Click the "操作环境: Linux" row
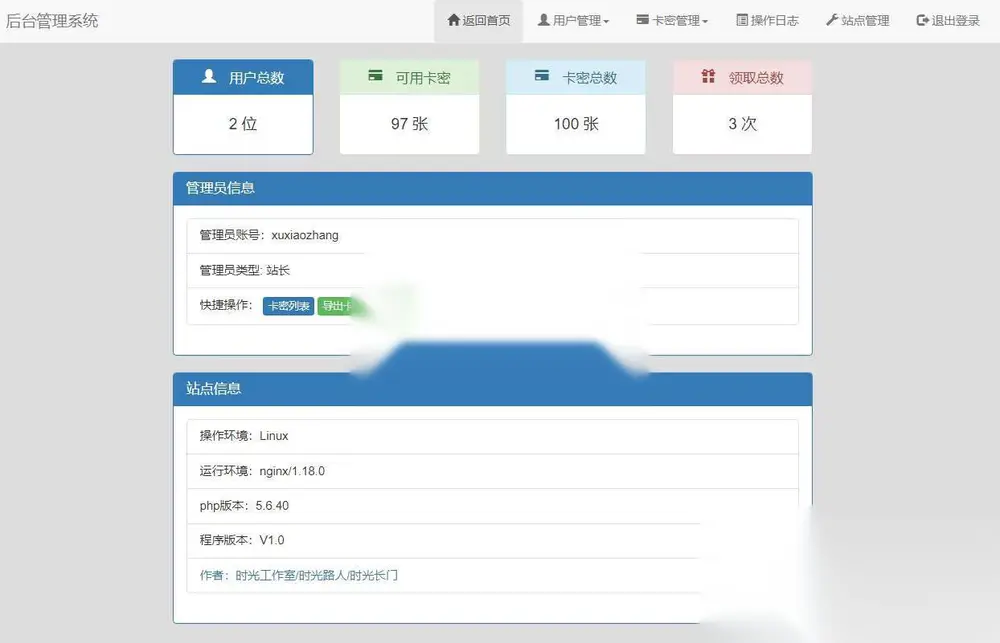The image size is (1000, 643). 492,436
